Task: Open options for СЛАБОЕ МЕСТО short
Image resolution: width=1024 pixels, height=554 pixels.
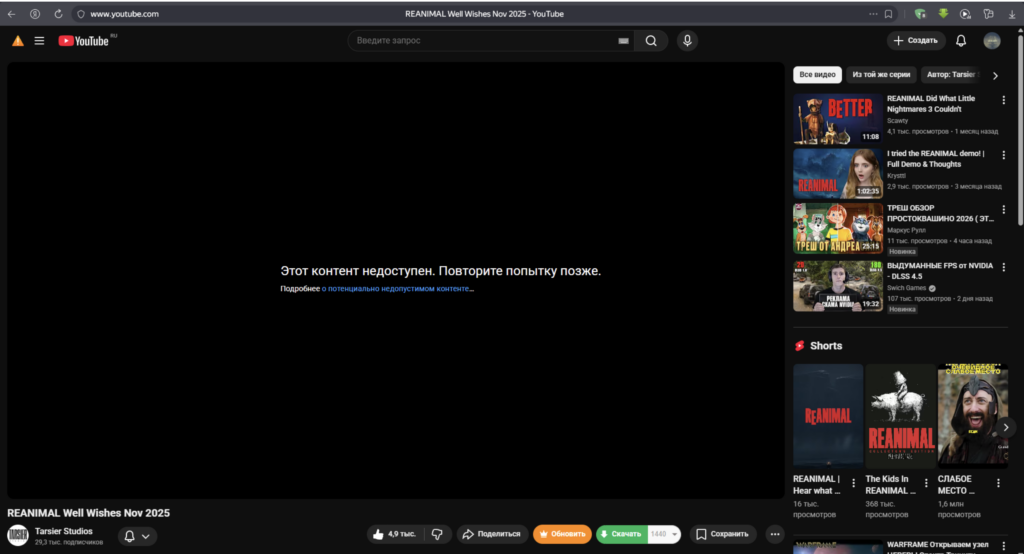Action: click(x=999, y=483)
